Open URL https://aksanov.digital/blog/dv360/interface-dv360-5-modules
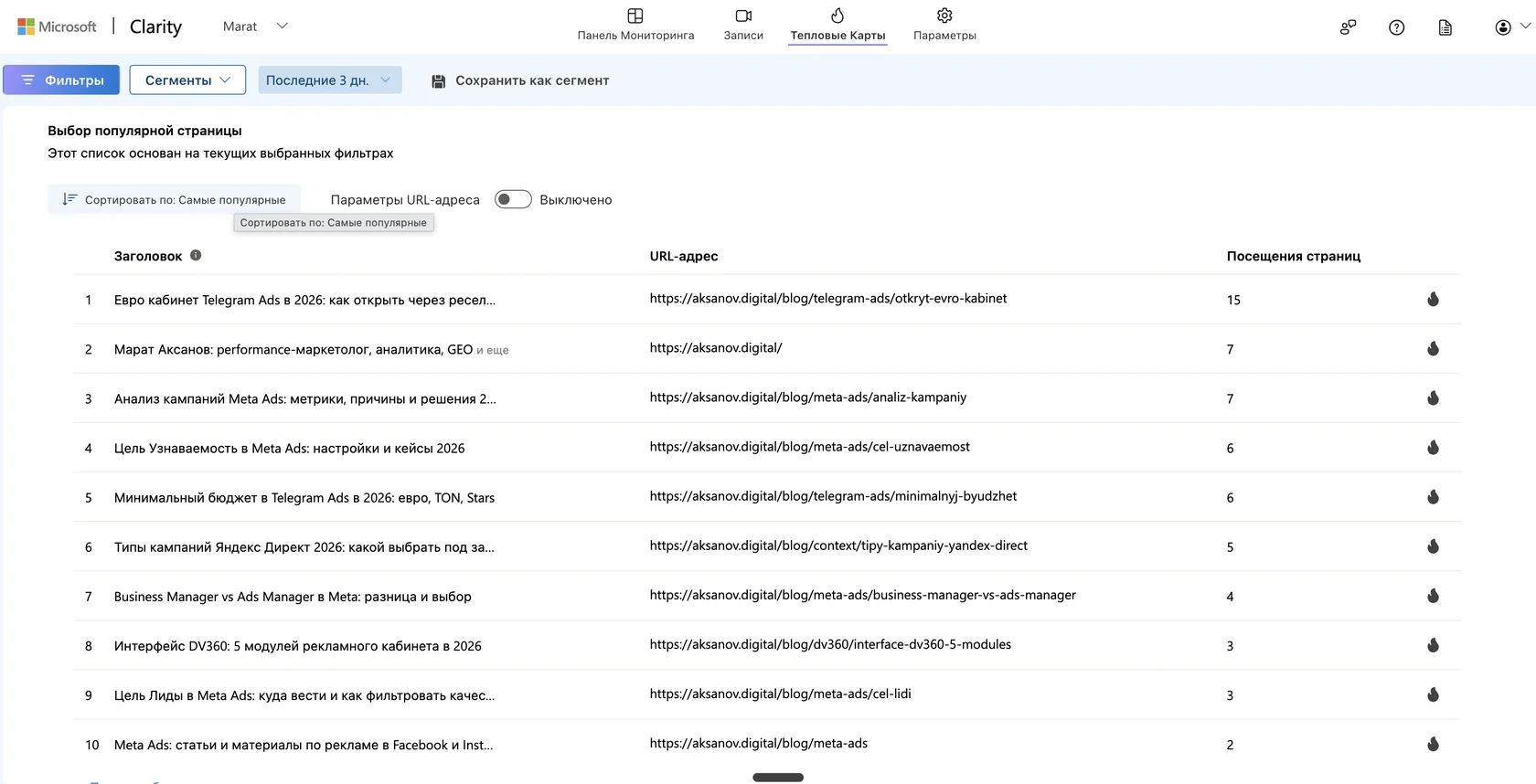The width and height of the screenshot is (1536, 784). pos(830,644)
